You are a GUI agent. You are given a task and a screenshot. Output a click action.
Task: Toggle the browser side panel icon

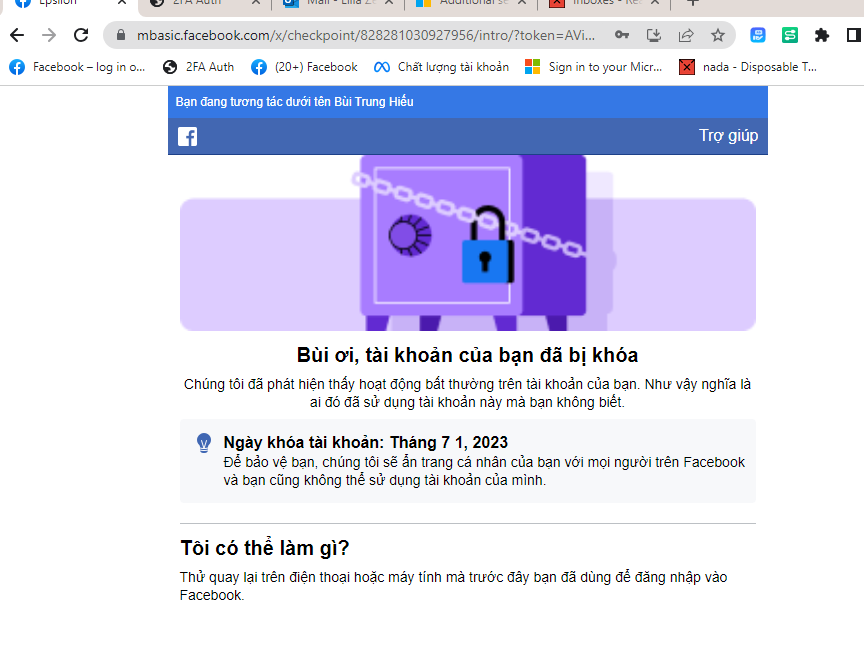click(854, 35)
